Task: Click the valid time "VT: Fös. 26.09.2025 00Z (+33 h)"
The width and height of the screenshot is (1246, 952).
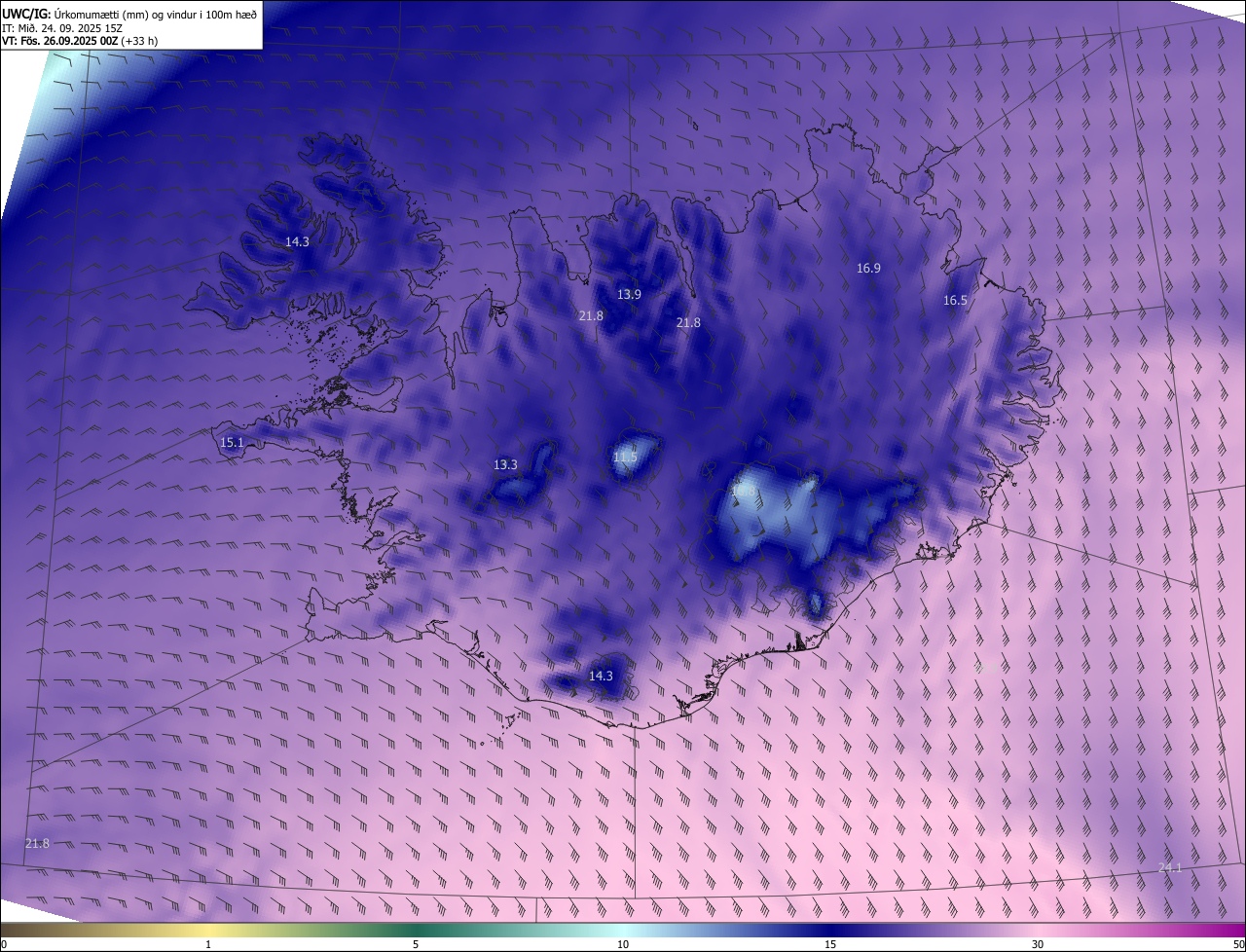Action: click(80, 41)
